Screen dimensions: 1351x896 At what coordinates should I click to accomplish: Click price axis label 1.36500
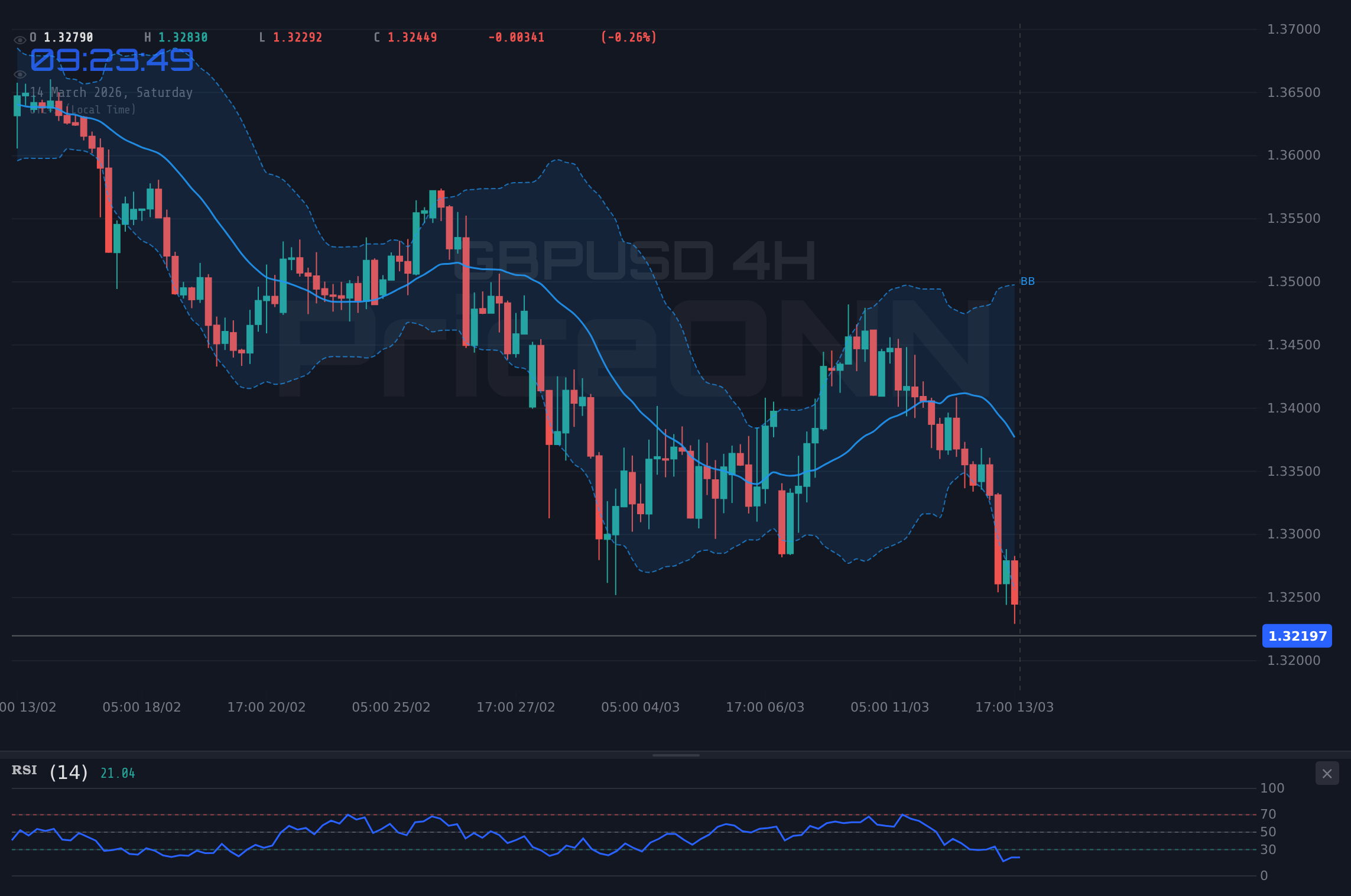(1294, 93)
